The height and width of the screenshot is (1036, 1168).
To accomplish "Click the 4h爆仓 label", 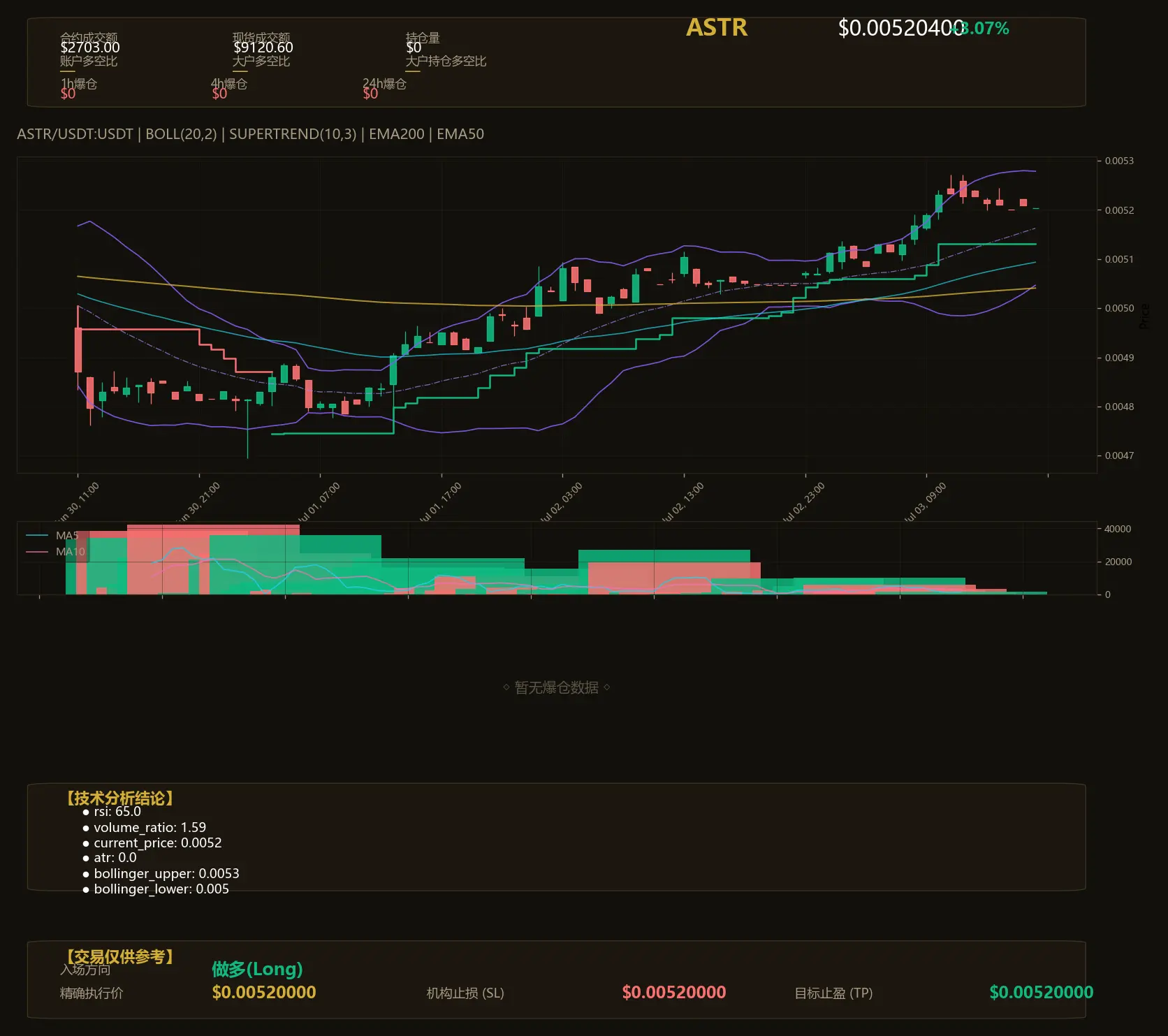I will [229, 84].
